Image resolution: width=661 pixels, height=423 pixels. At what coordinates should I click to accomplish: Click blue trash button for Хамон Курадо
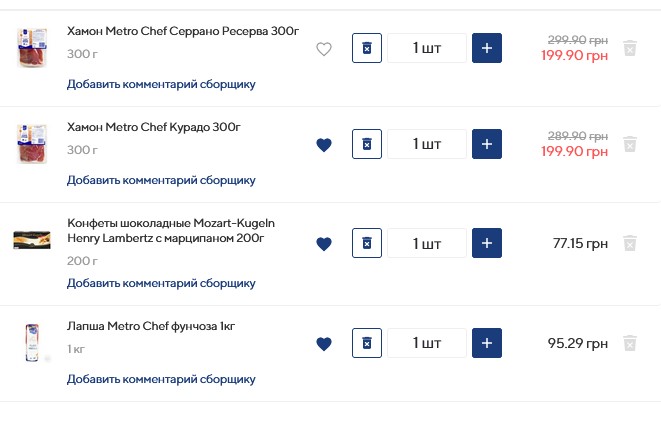(x=367, y=144)
